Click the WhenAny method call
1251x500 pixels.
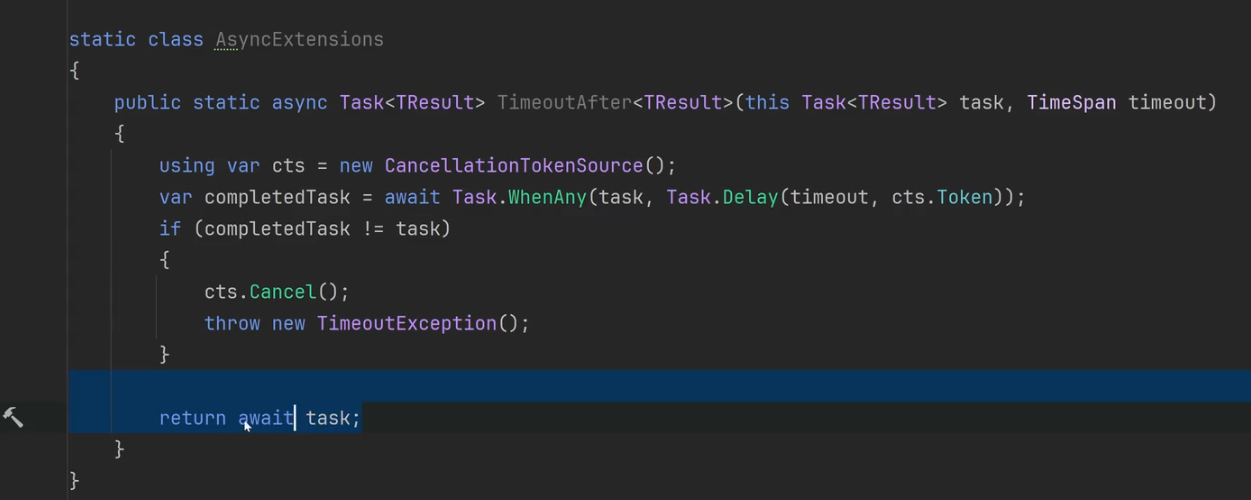pos(546,197)
